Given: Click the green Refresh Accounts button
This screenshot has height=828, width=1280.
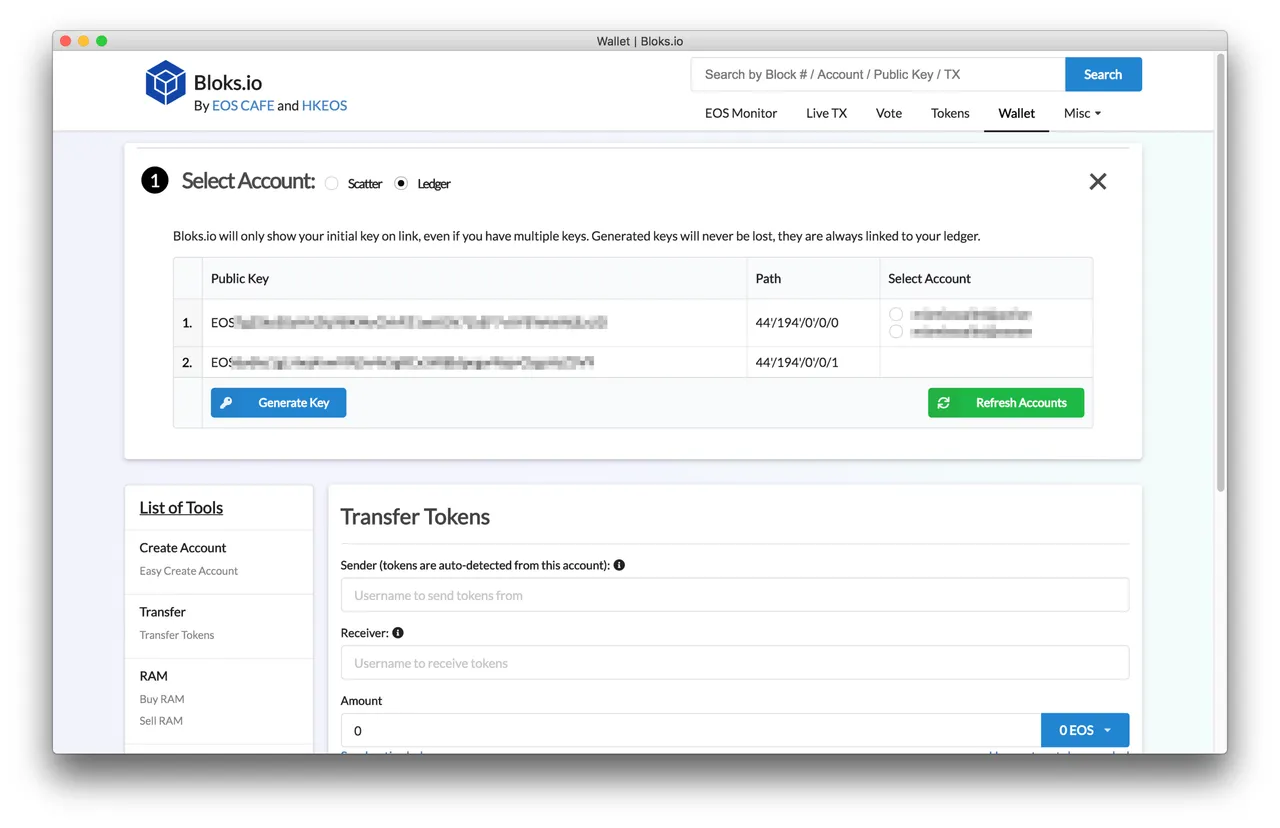Looking at the screenshot, I should (1006, 402).
